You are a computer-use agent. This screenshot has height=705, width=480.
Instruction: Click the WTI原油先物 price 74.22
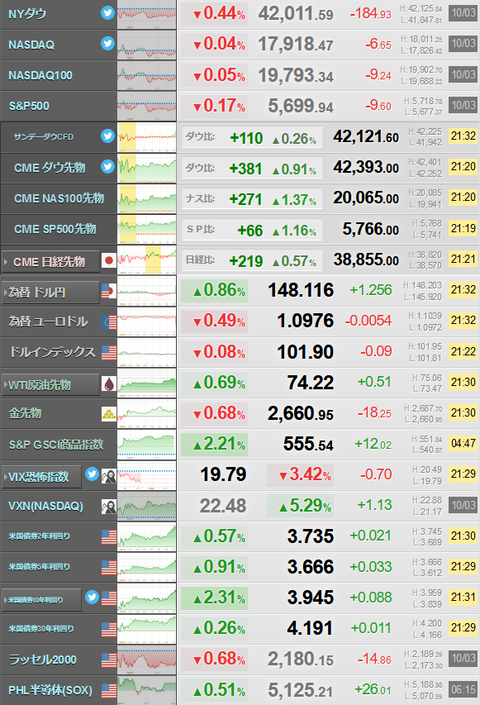pyautogui.click(x=311, y=383)
